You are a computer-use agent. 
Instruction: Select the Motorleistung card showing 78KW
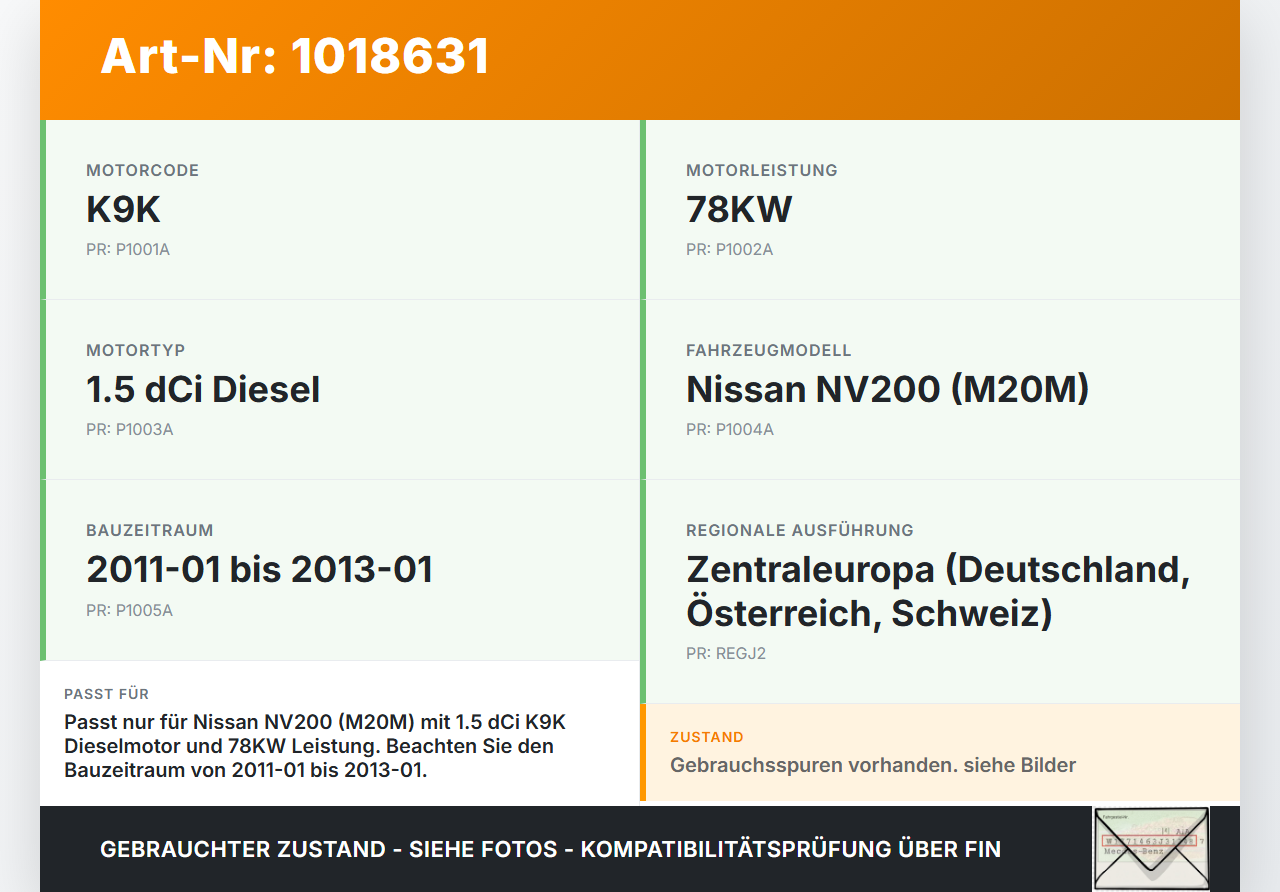(x=940, y=209)
